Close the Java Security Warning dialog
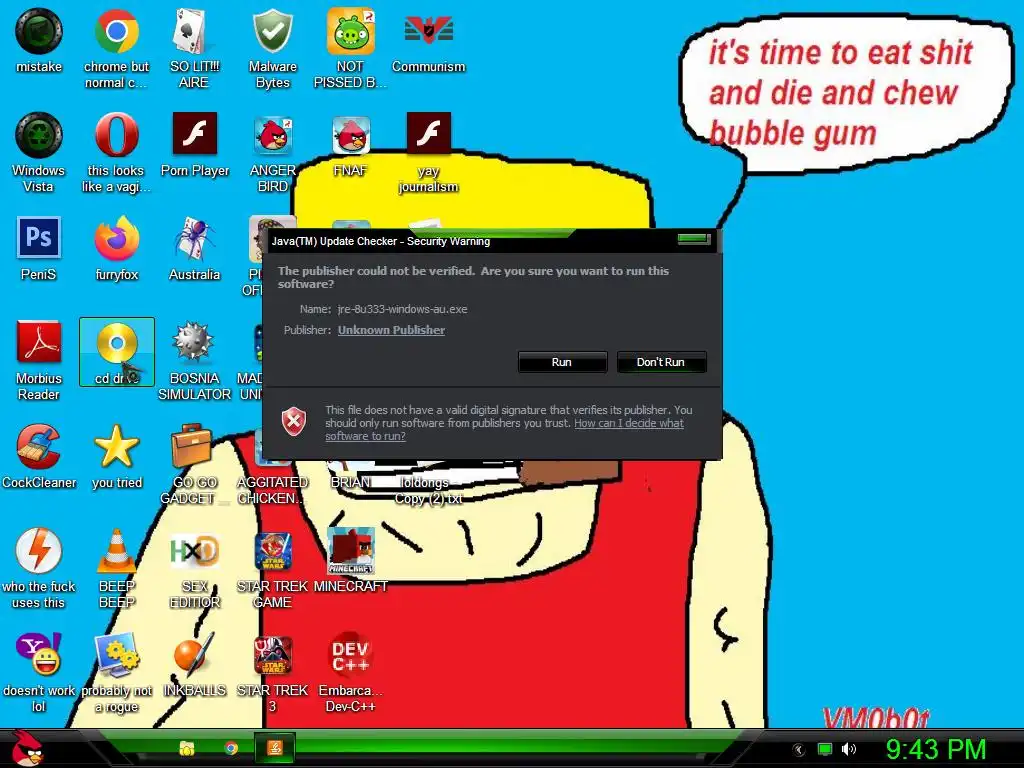1024x768 pixels. tap(694, 239)
